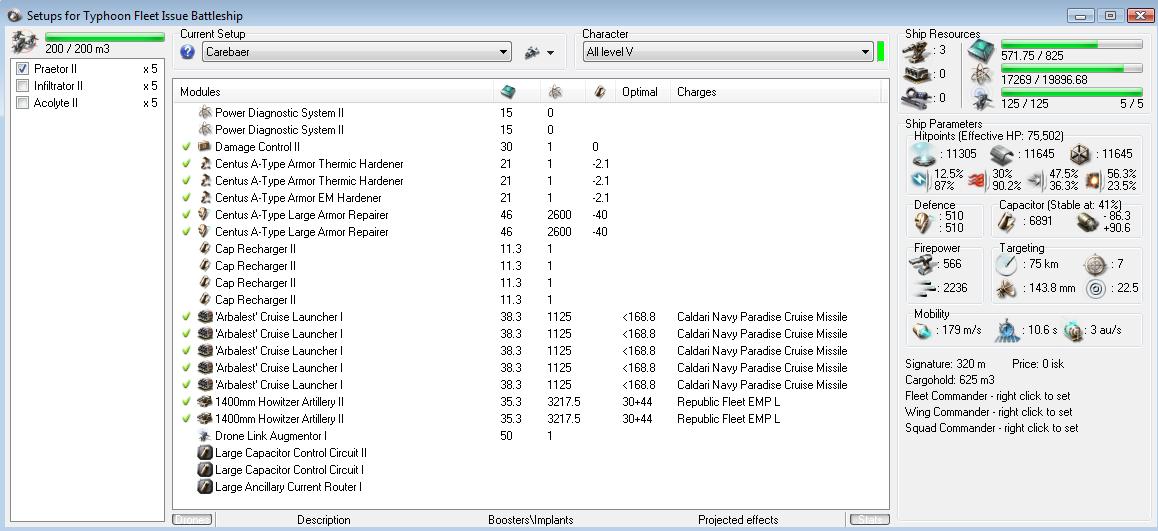Click the Optimal column header
This screenshot has width=1158, height=531.
[x=640, y=92]
